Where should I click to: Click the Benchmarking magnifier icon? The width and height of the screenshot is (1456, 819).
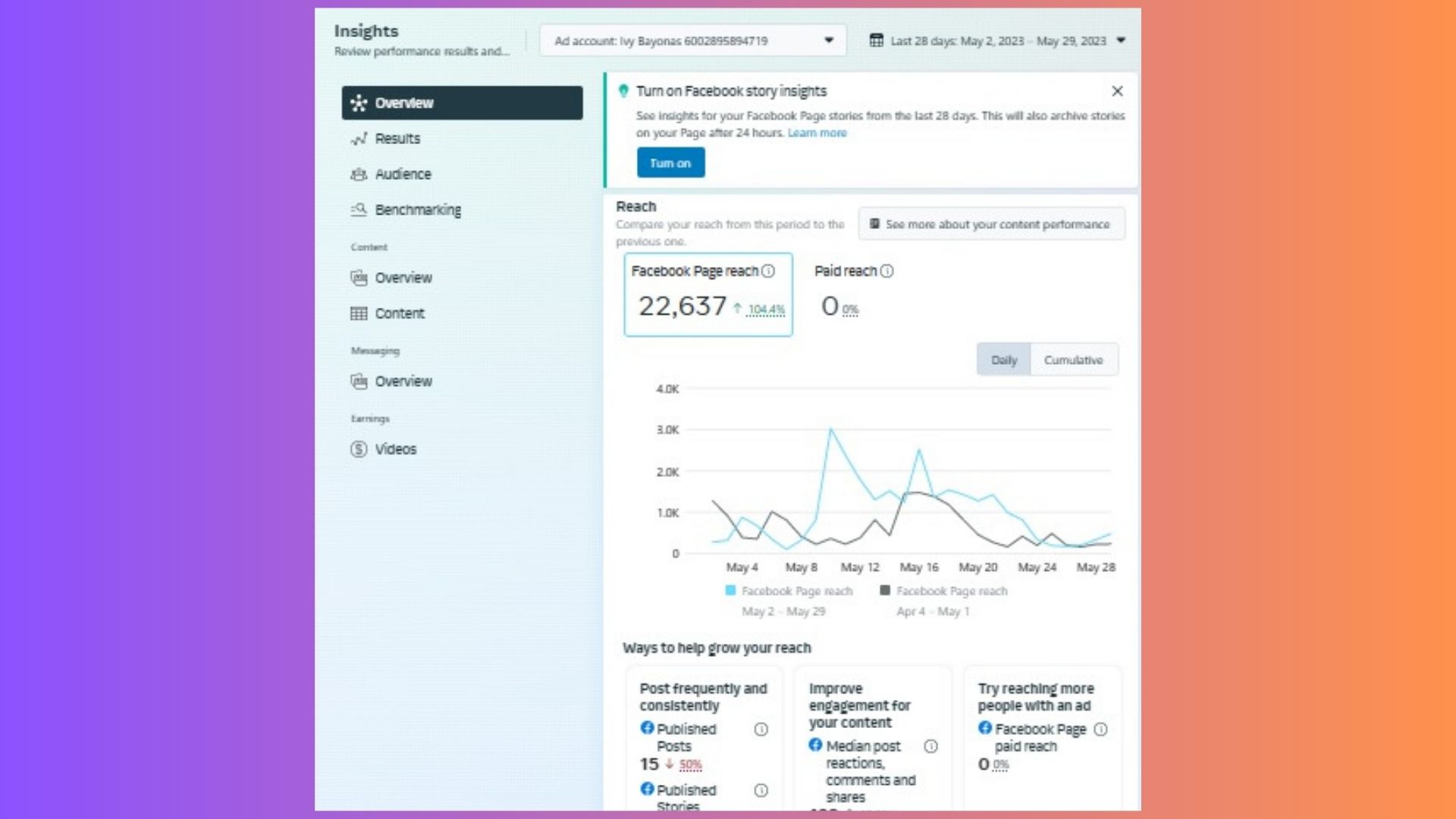point(359,210)
